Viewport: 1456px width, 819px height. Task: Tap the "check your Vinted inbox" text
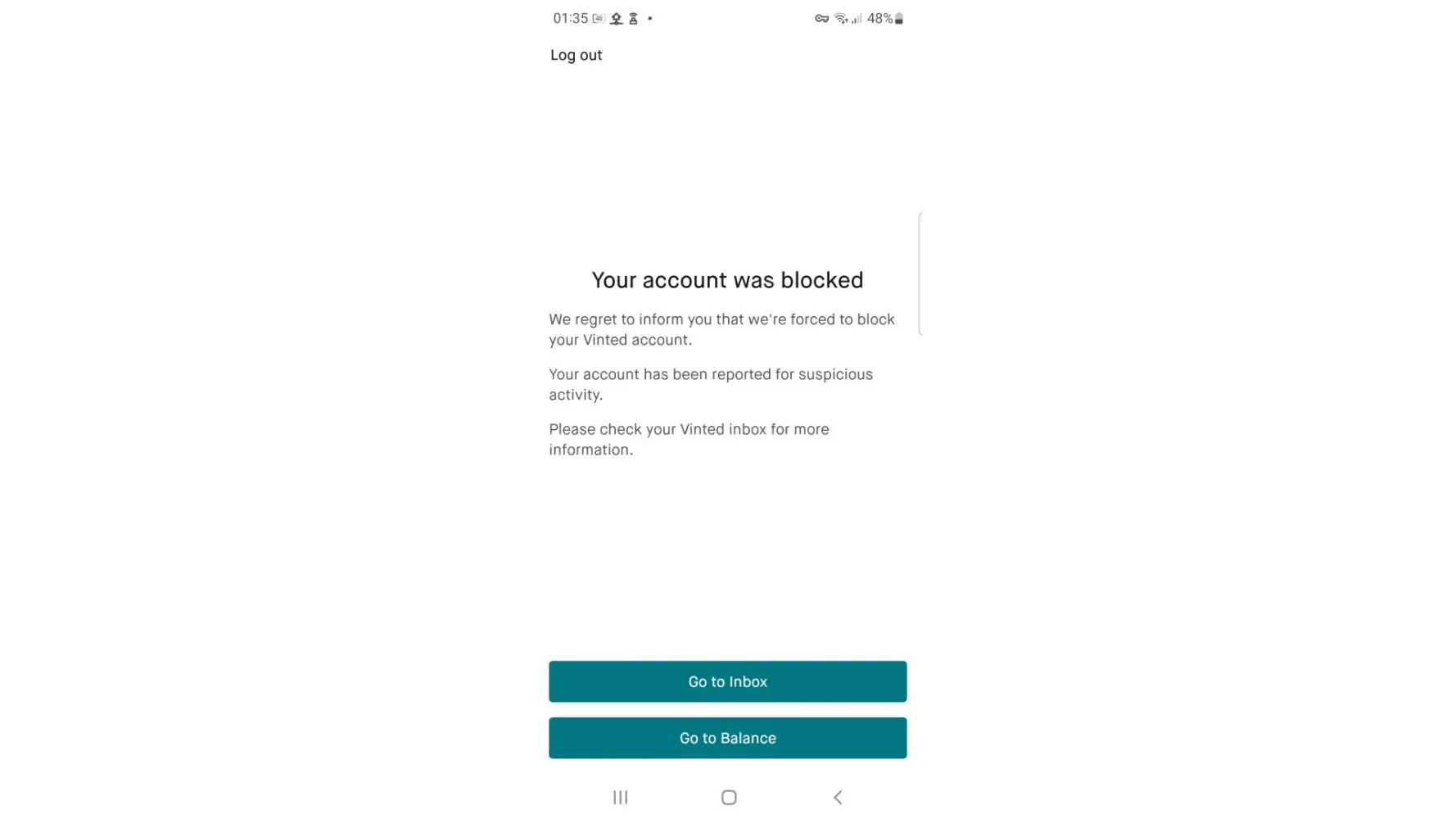coord(688,439)
